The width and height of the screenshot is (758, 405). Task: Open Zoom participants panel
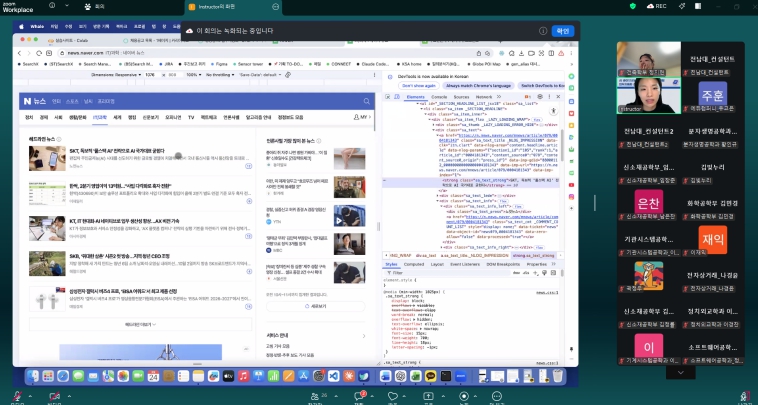[315, 397]
